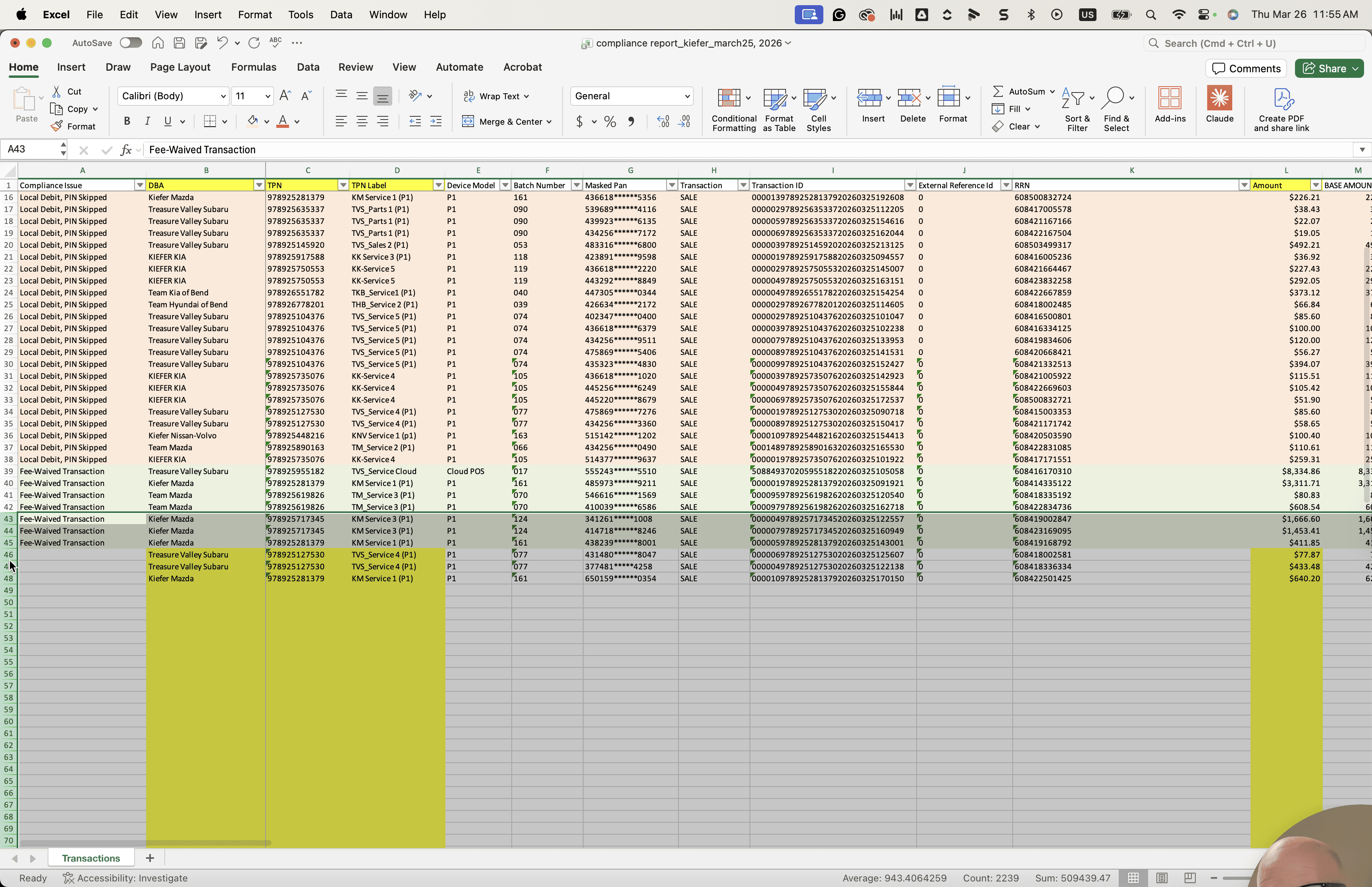Image resolution: width=1372 pixels, height=887 pixels.
Task: Open the Comments button
Action: pos(1247,69)
